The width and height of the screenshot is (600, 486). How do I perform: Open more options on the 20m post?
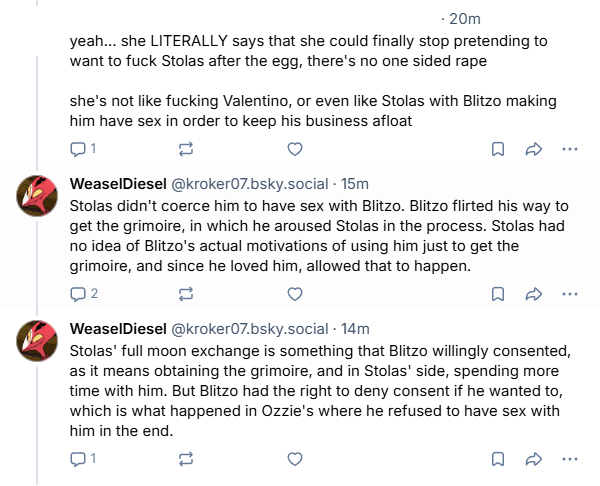point(570,149)
